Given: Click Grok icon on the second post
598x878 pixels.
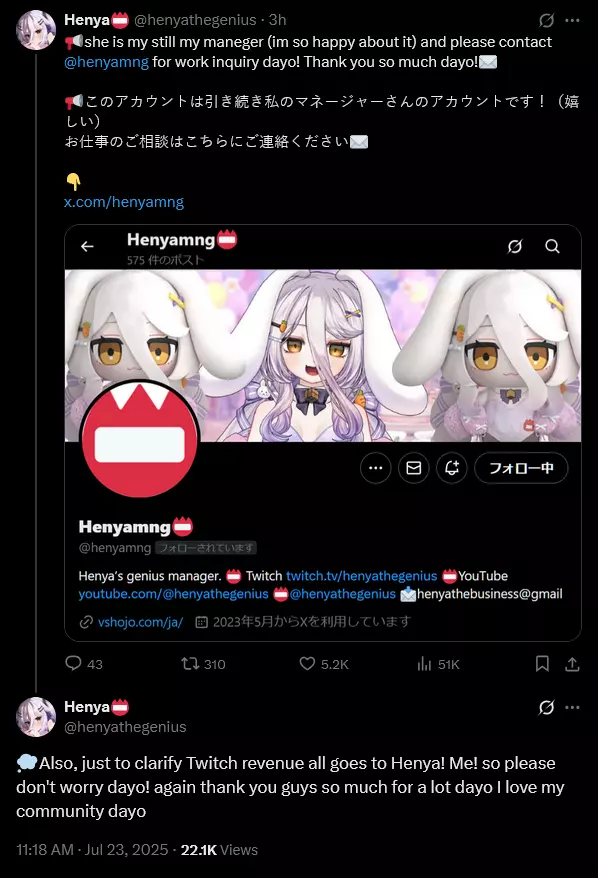Looking at the screenshot, I should click(546, 707).
